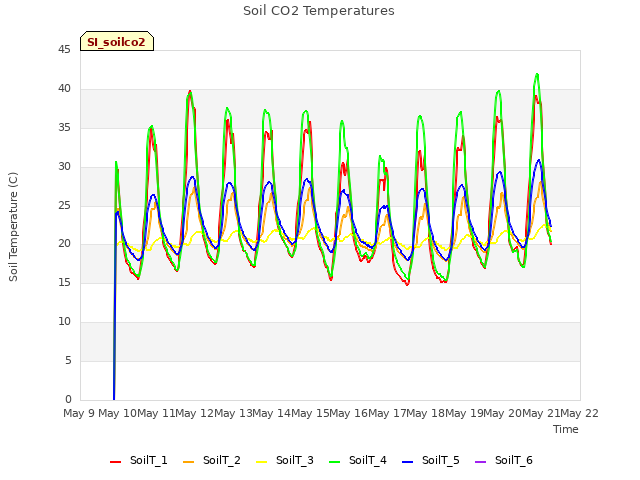640x480 pixels.
Task: Toggle SoilT_3 series in the legend
Action: [285, 460]
